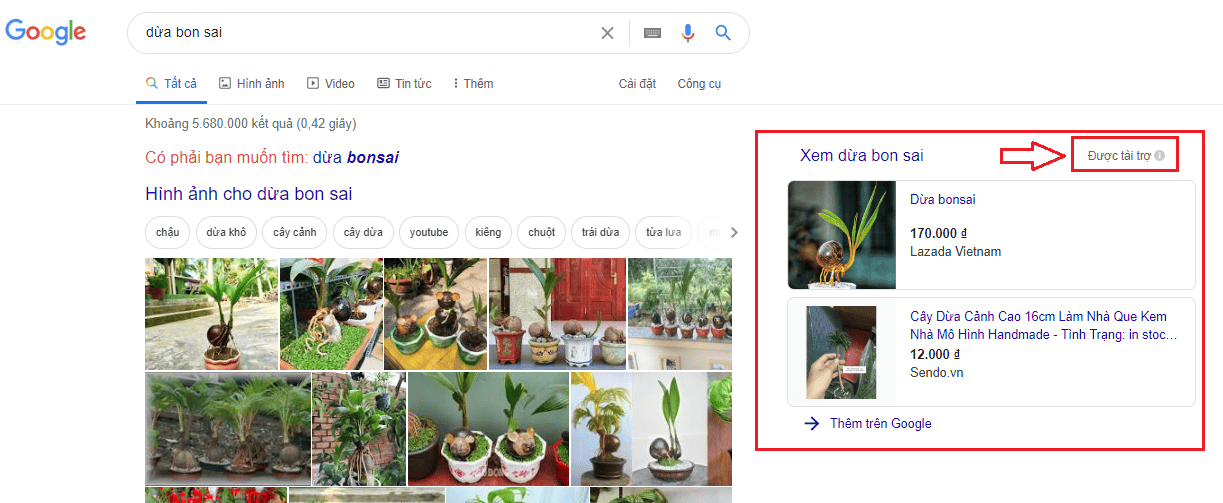The height and width of the screenshot is (503, 1223).
Task: Switch to the Video tab
Action: tap(331, 84)
